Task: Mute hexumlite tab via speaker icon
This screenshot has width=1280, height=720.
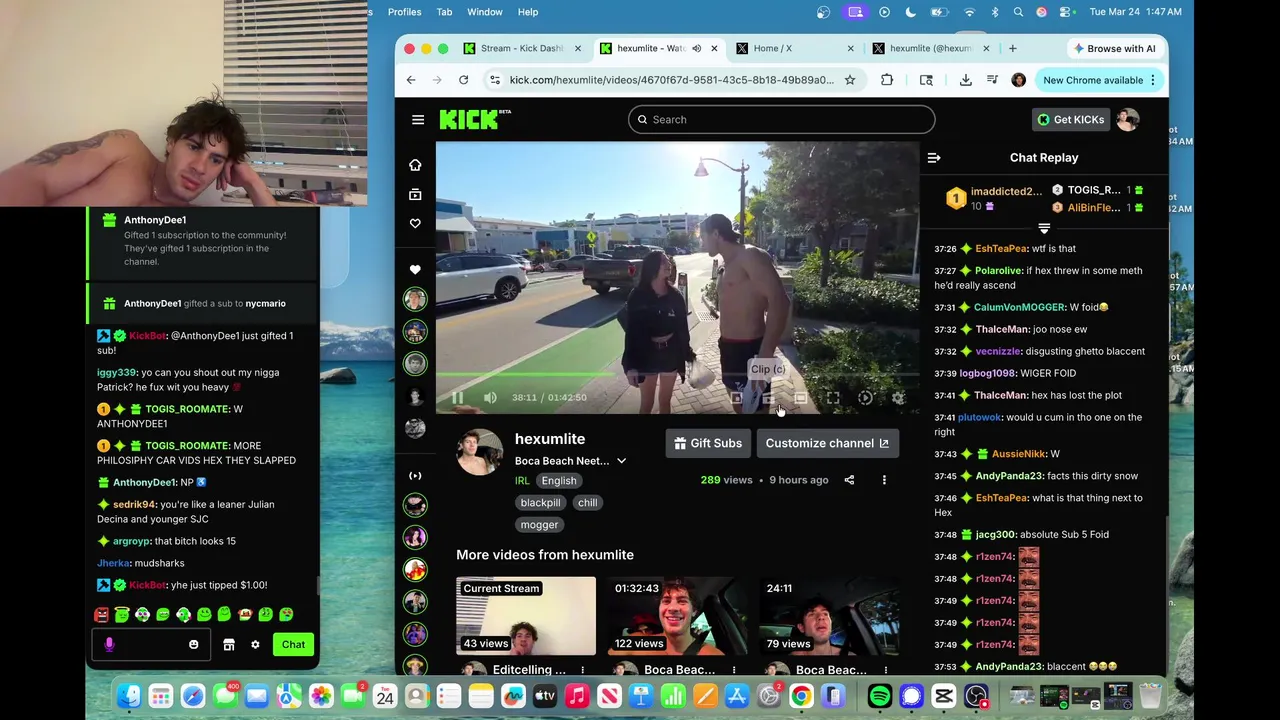Action: click(697, 48)
